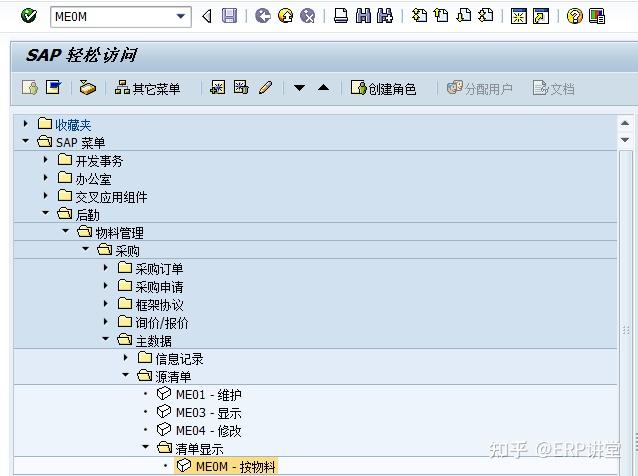Expand the 询价/报价 folder

coord(106,321)
